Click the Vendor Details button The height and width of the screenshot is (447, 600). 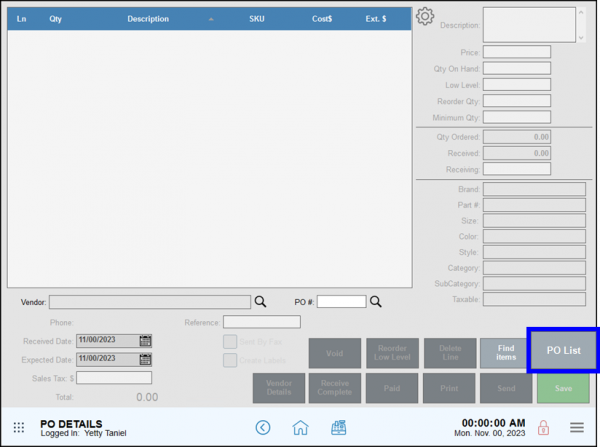(x=279, y=388)
